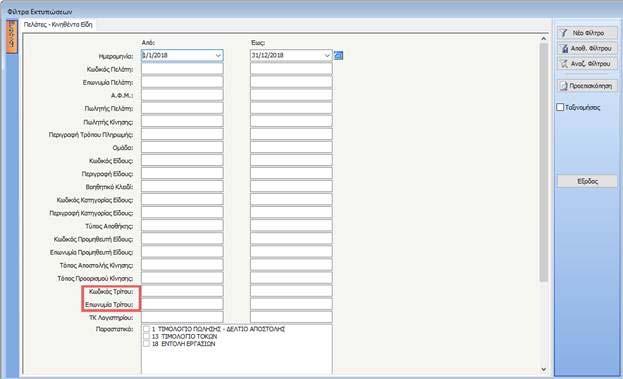Click the Έως field for Επωνυμία Πελάτη
The image size is (623, 379).
(x=291, y=82)
